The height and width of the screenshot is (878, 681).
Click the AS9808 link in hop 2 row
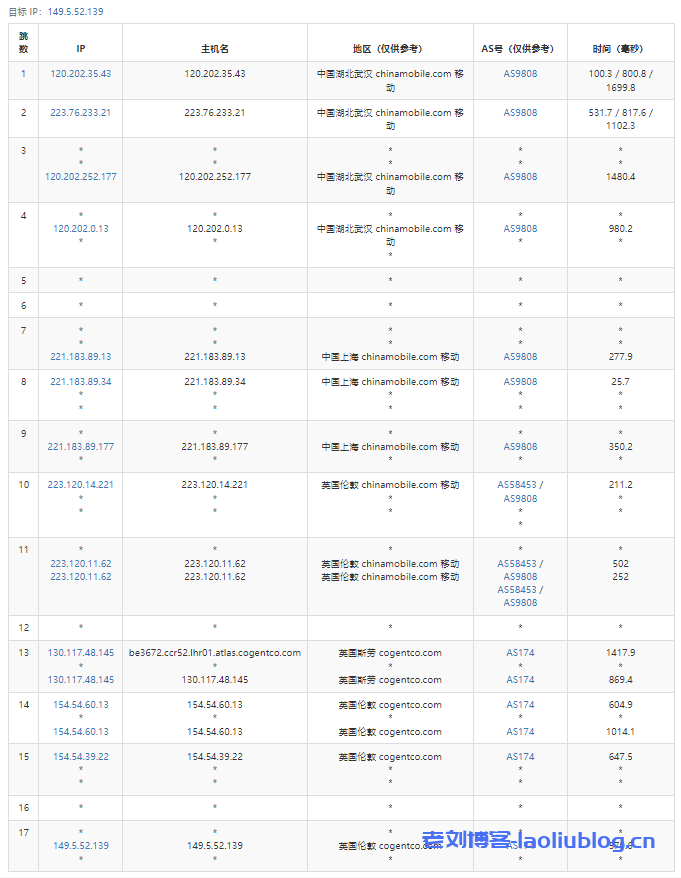520,113
